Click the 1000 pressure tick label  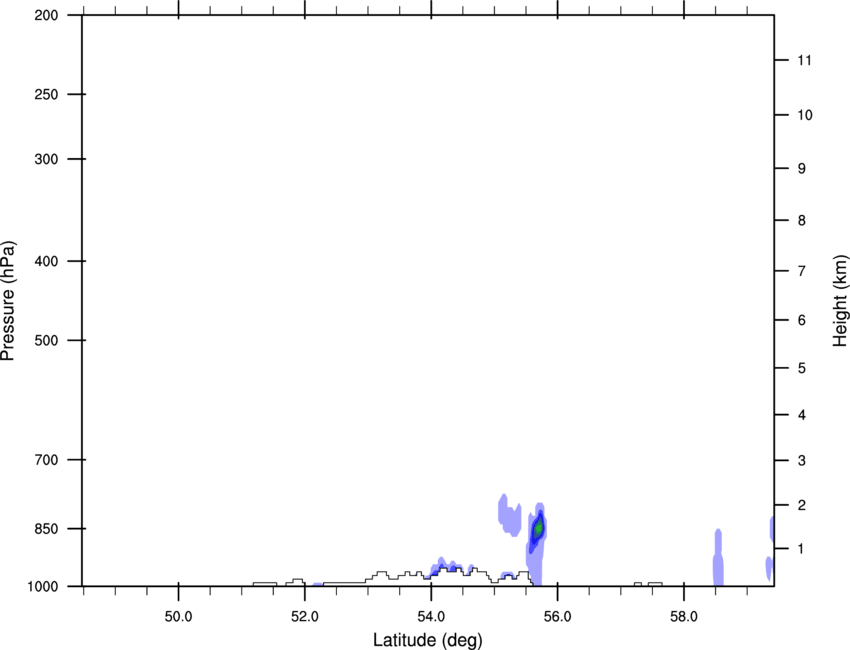(42, 587)
